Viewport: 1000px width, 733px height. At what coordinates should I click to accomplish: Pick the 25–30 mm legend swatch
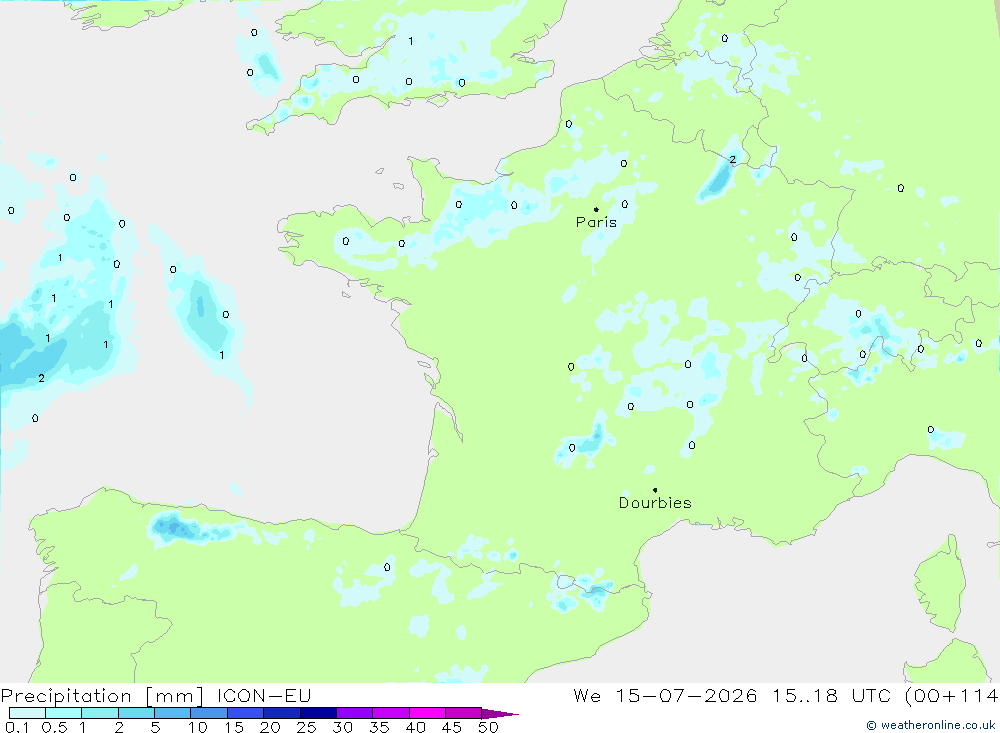click(318, 713)
